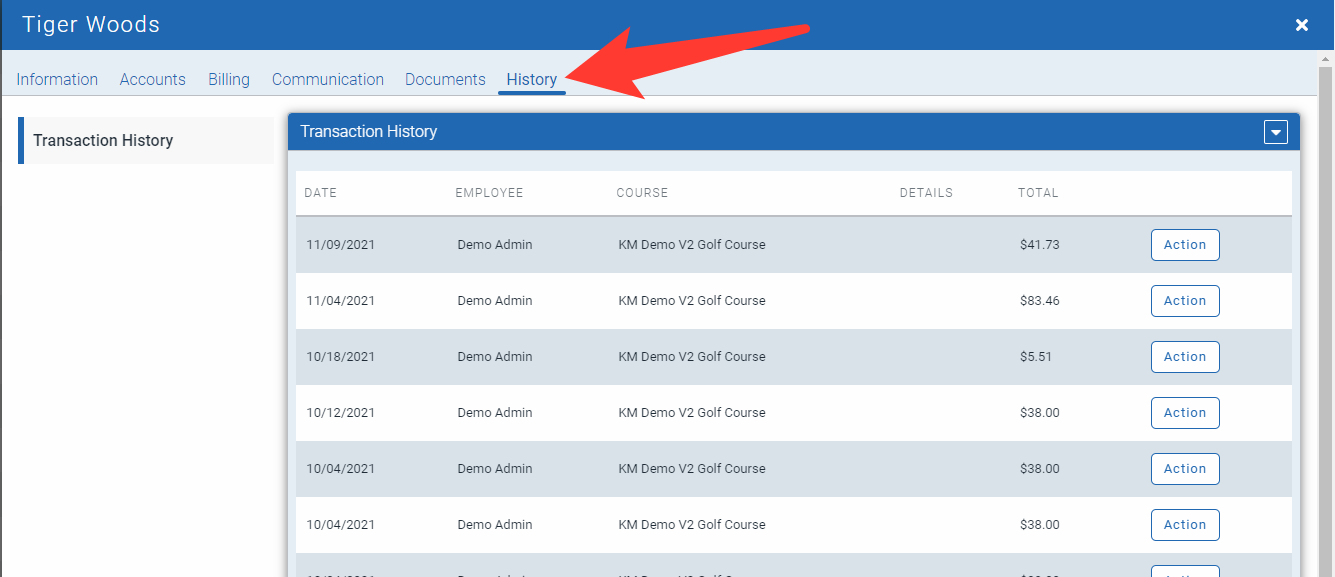1335x577 pixels.
Task: Open the Communication tab
Action: pos(328,80)
